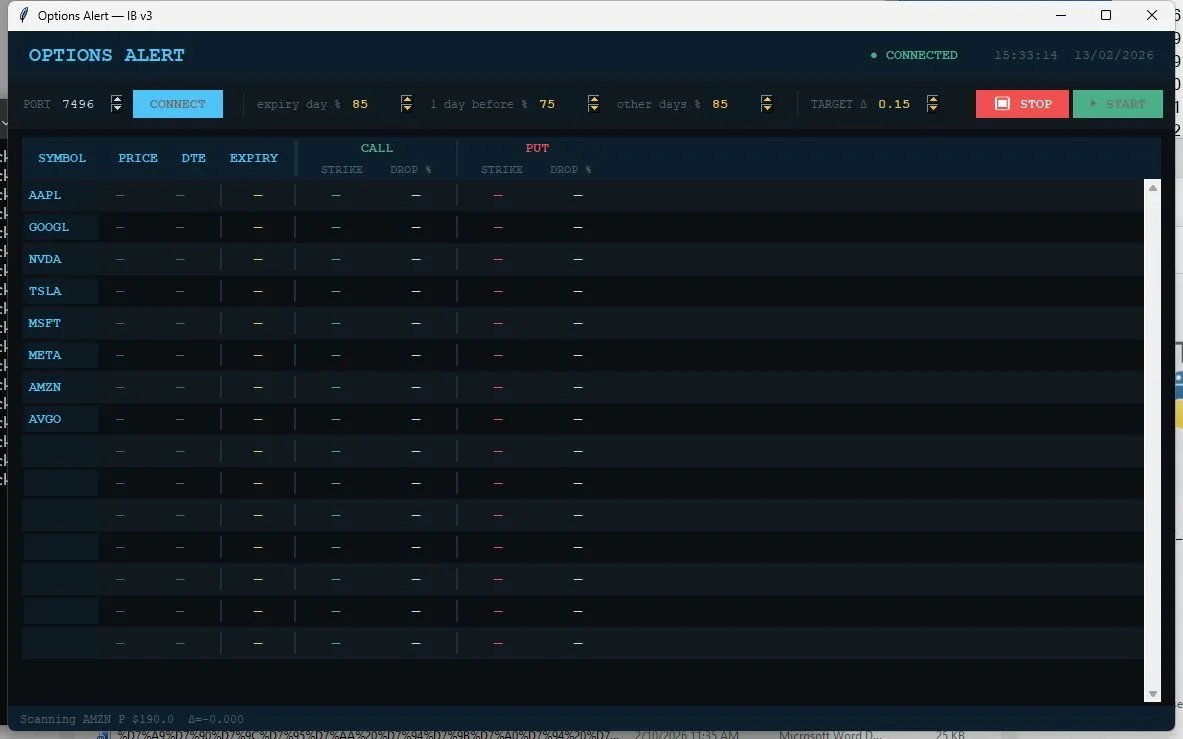This screenshot has width=1183, height=739.
Task: Decrease other days % with down arrow
Action: tap(767, 108)
